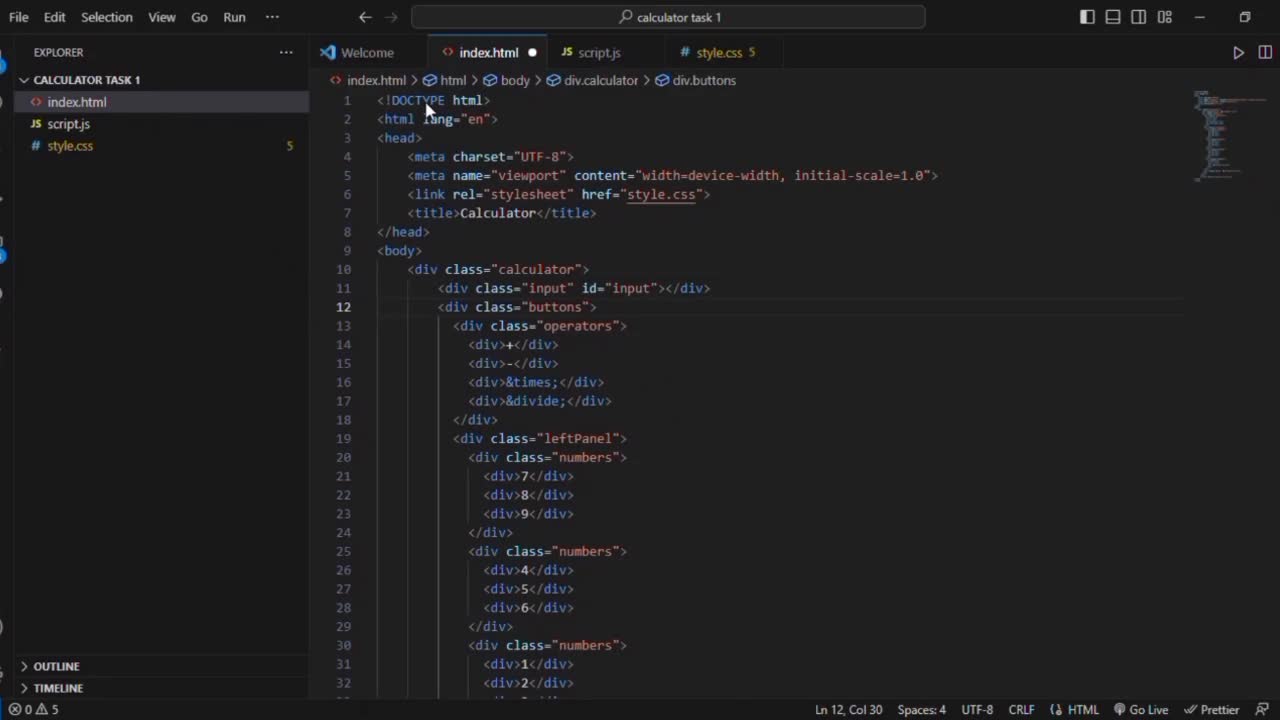Switch to the script.js tab
The width and height of the screenshot is (1280, 720).
point(599,53)
